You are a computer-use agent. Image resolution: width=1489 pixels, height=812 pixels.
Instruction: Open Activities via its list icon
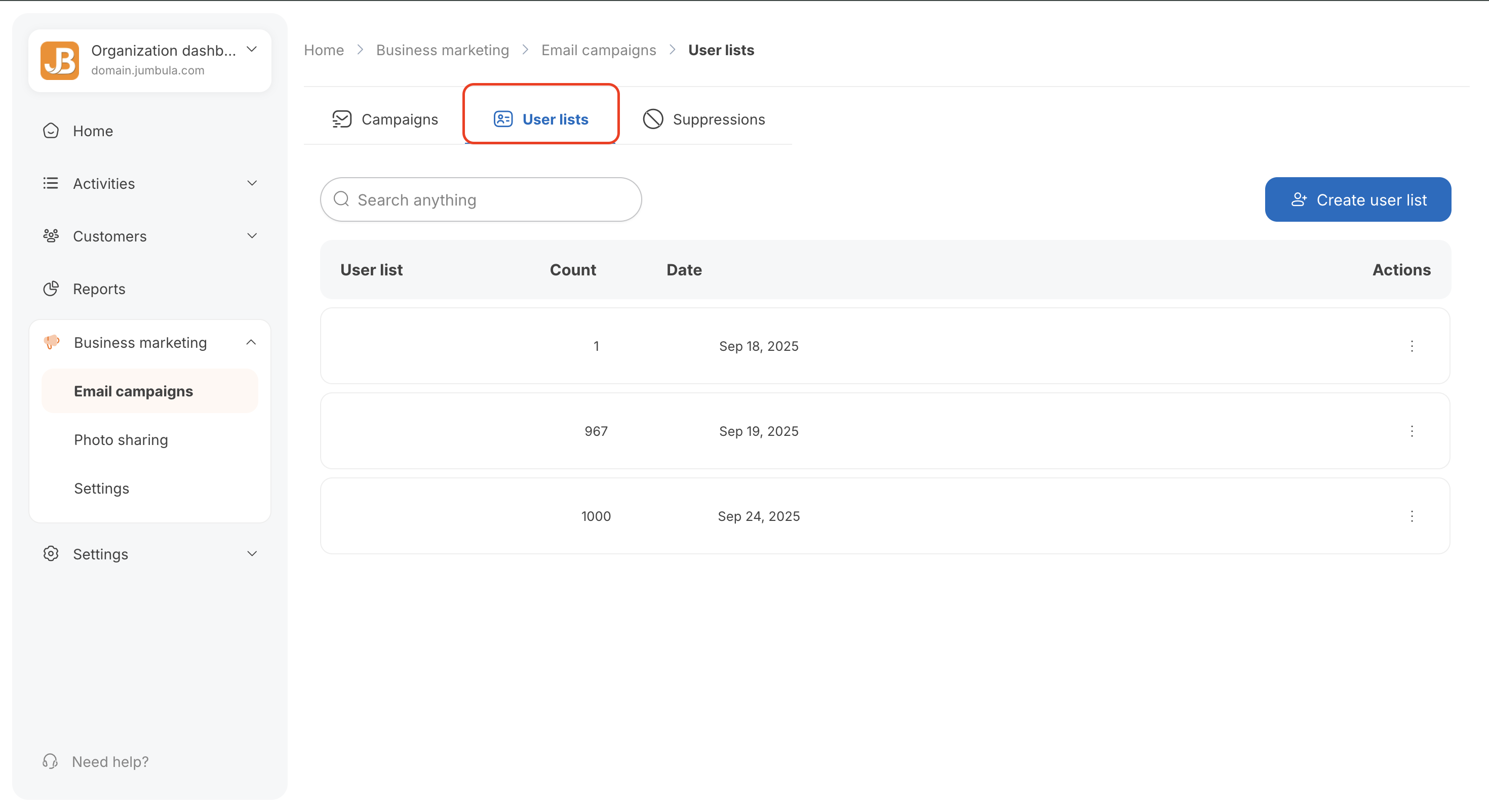coord(51,183)
